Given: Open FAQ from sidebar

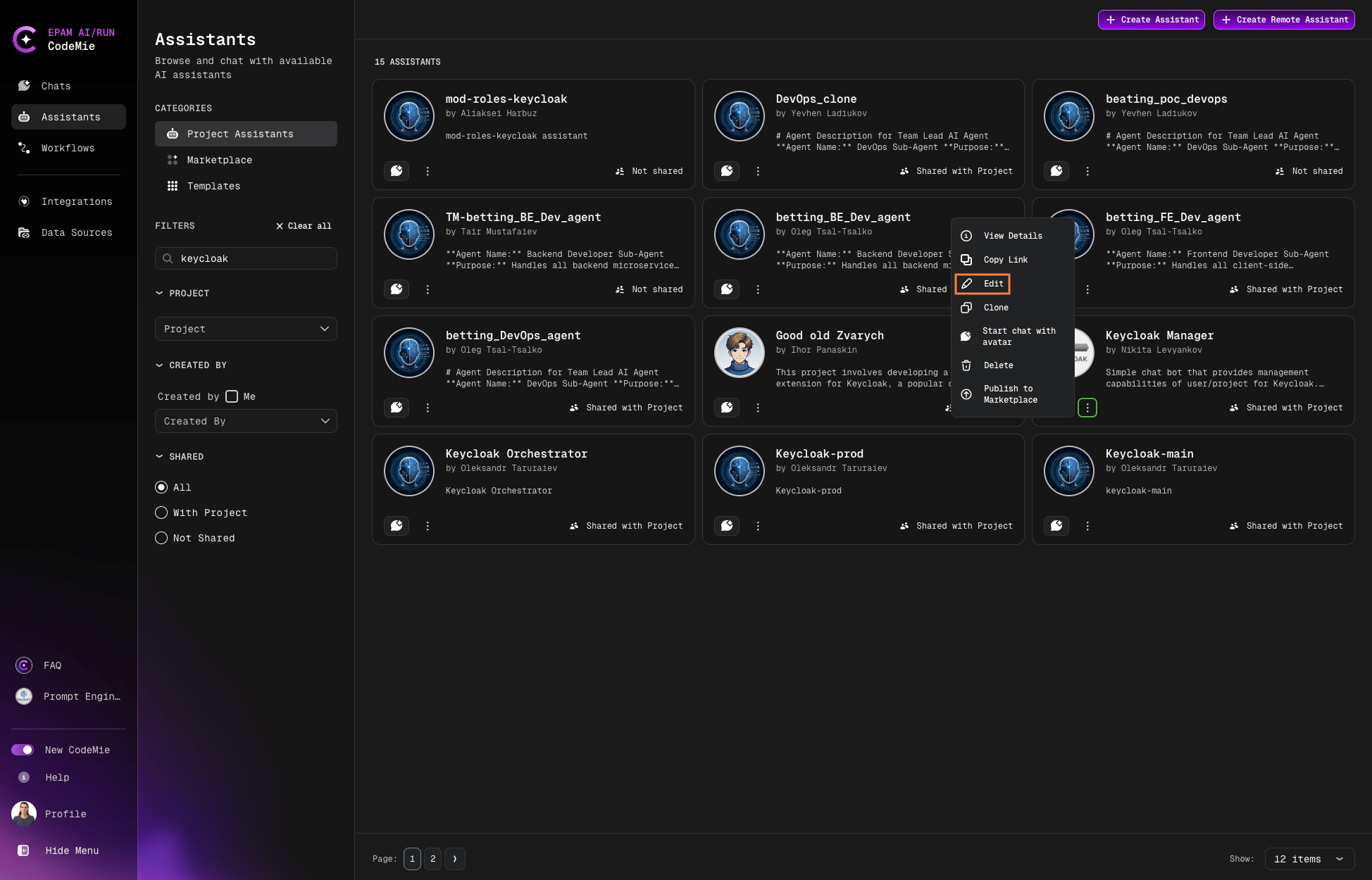Looking at the screenshot, I should coord(52,665).
